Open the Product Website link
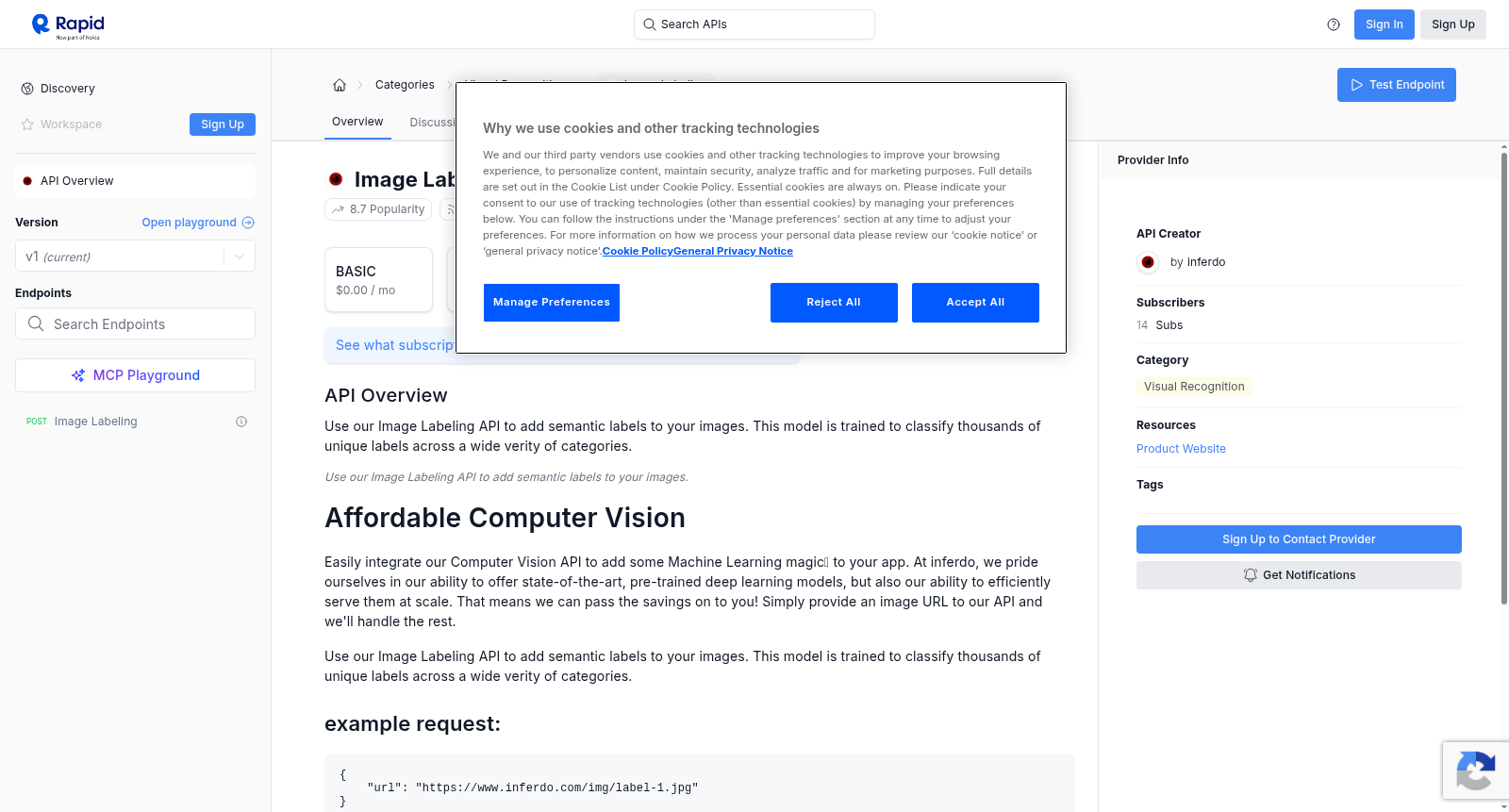The image size is (1509, 812). tap(1181, 449)
